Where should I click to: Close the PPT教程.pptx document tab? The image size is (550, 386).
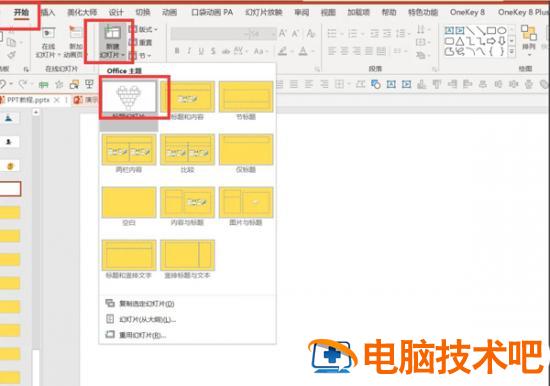pyautogui.click(x=56, y=100)
